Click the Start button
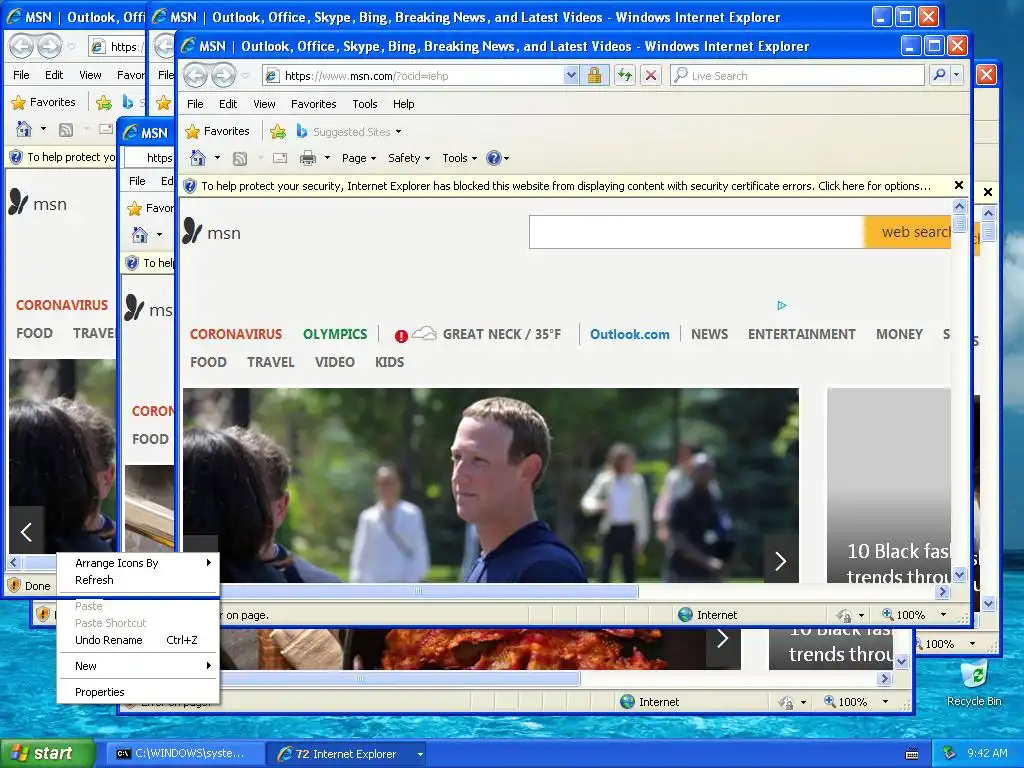Image resolution: width=1024 pixels, height=768 pixels. (x=47, y=754)
